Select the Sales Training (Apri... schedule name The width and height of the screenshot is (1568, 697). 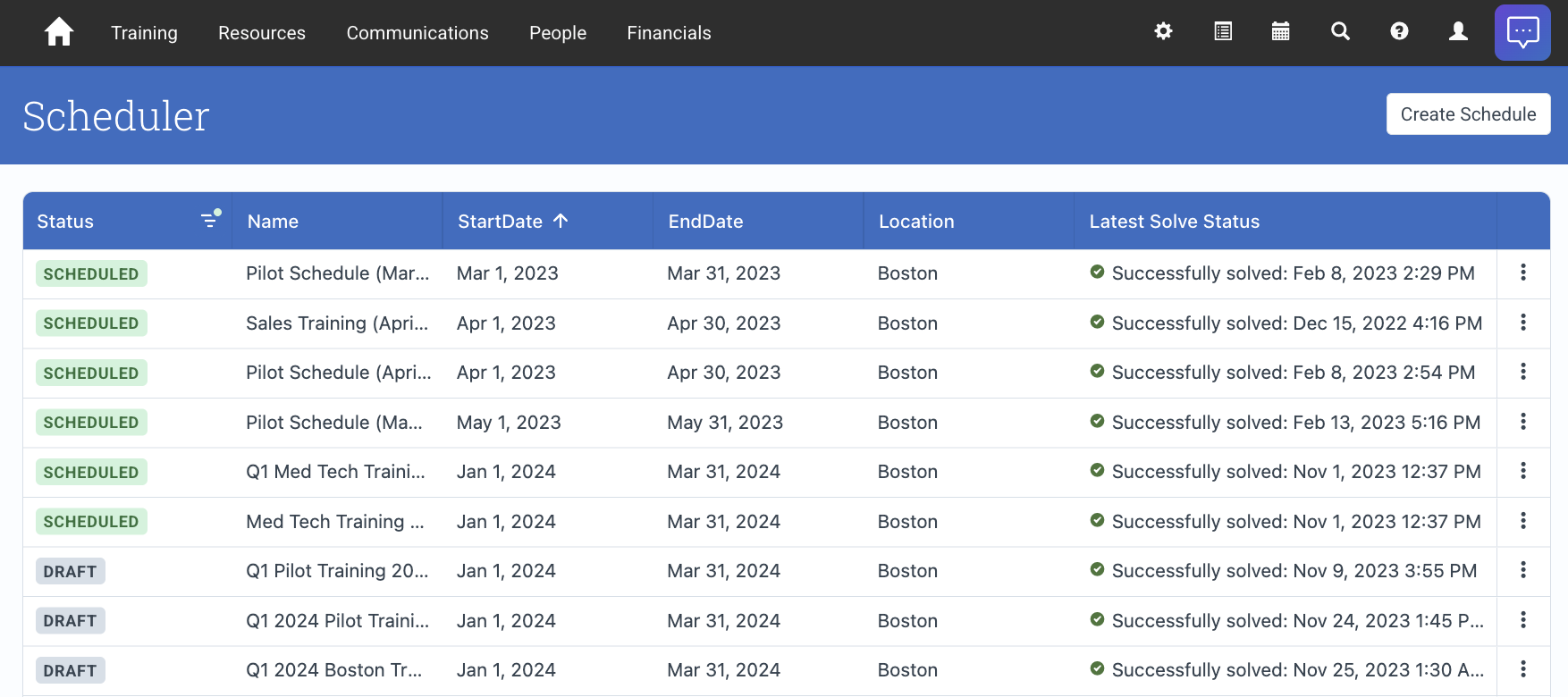click(337, 323)
